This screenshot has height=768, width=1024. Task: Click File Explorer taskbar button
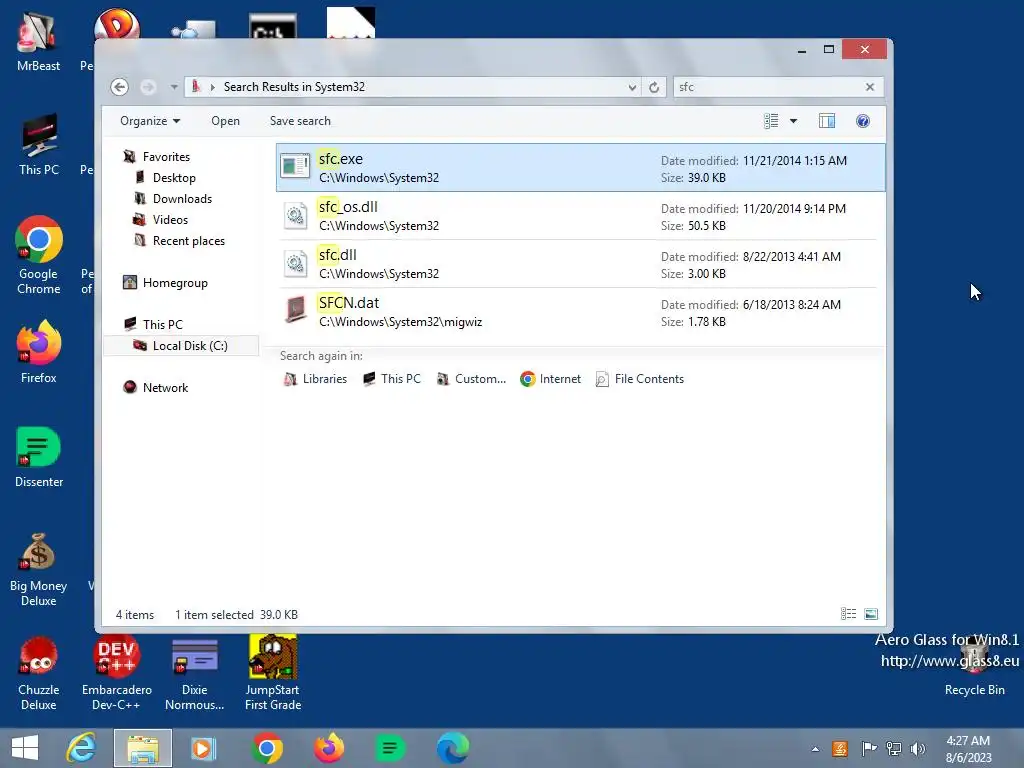point(143,748)
